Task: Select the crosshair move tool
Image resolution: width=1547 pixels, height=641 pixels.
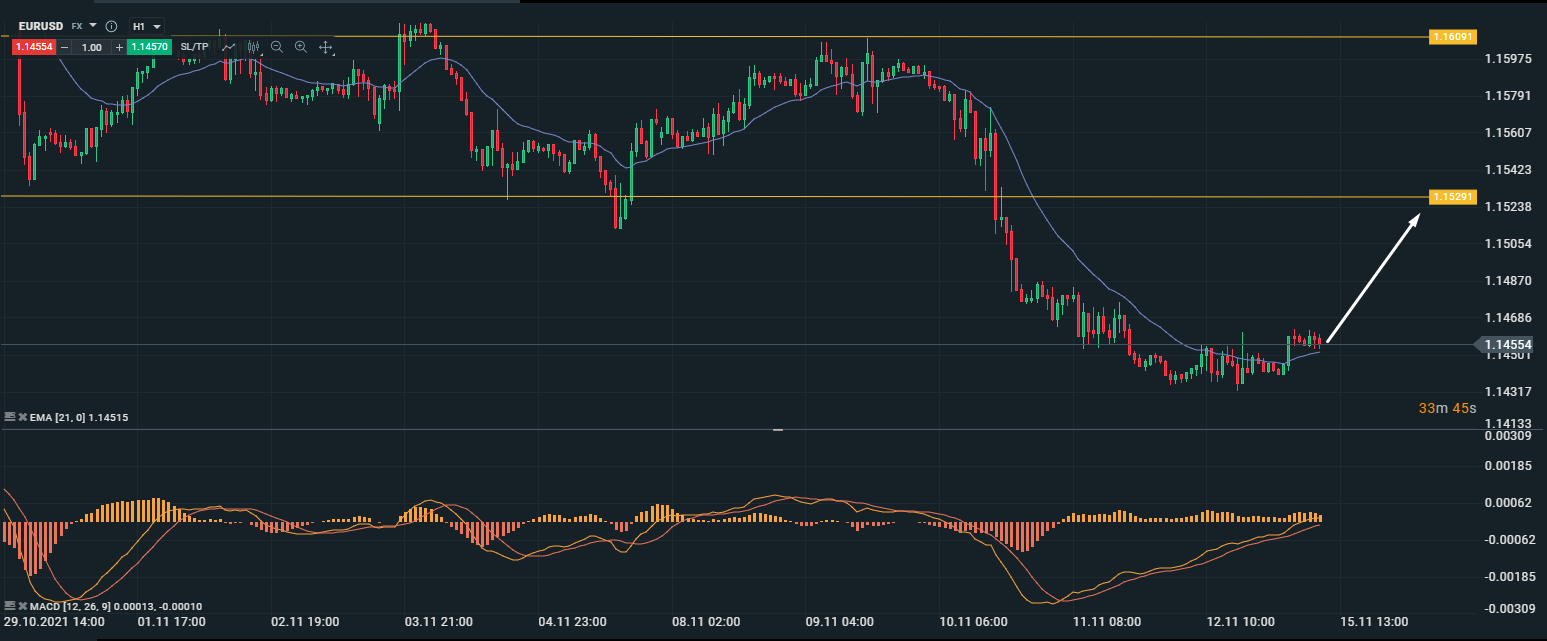Action: [x=326, y=47]
